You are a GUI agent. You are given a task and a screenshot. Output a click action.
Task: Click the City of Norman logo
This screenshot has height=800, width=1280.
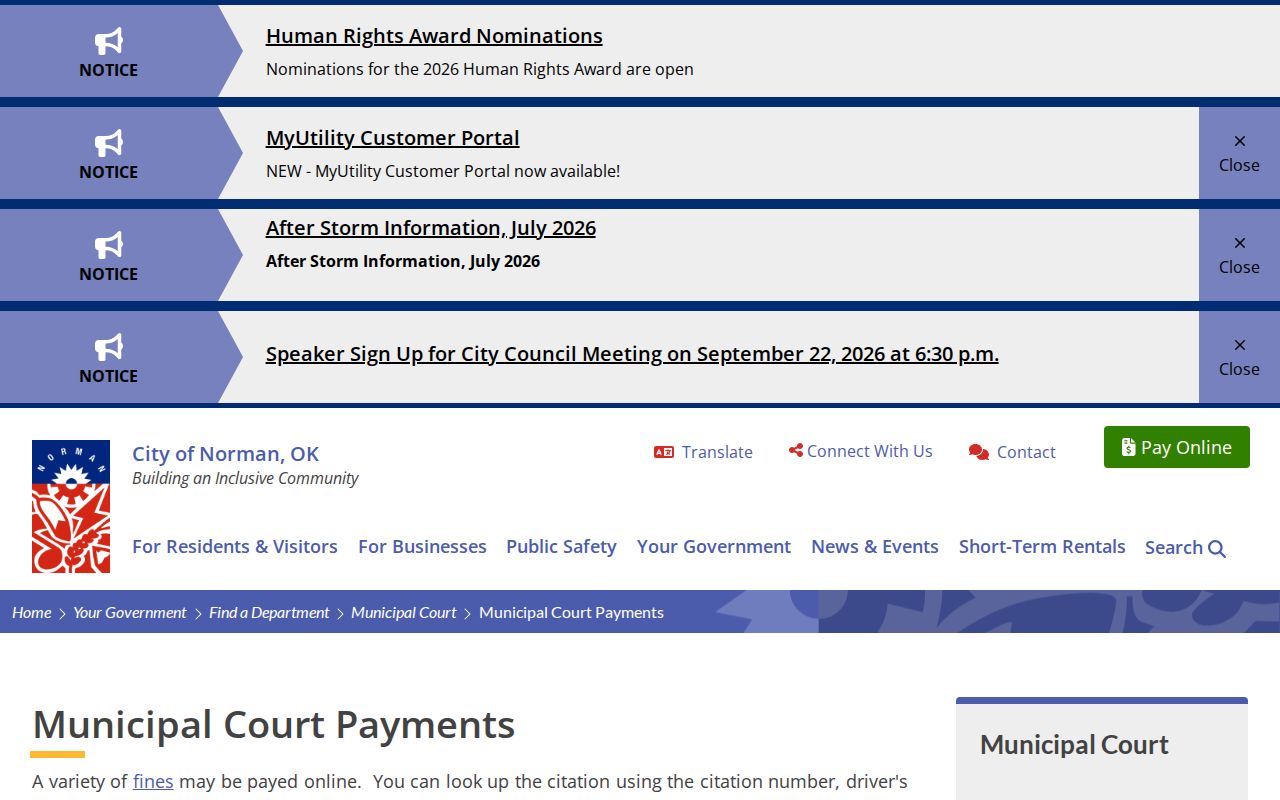coord(71,506)
